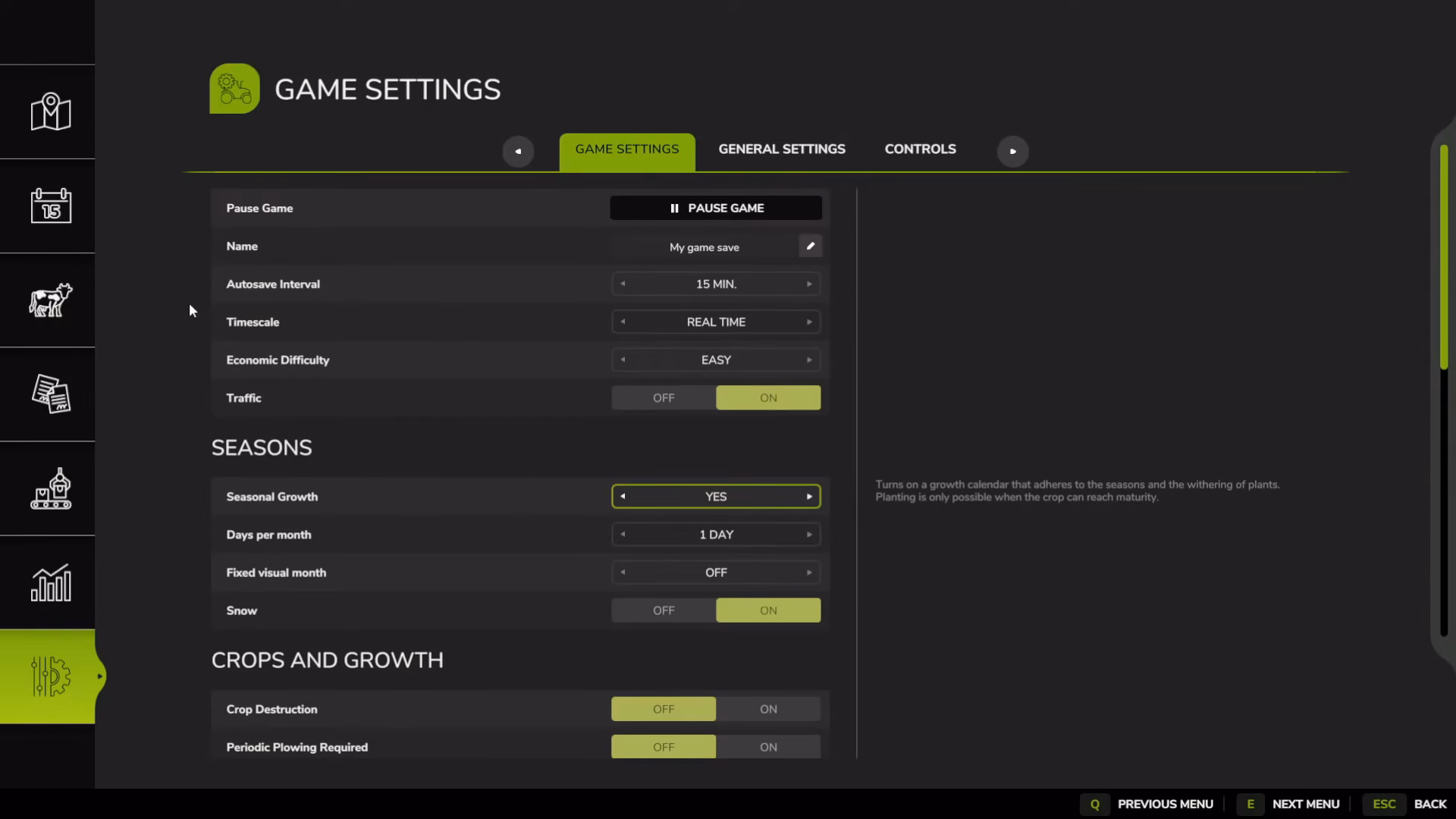The image size is (1456, 819).
Task: Open the production chains factory icon
Action: (51, 488)
